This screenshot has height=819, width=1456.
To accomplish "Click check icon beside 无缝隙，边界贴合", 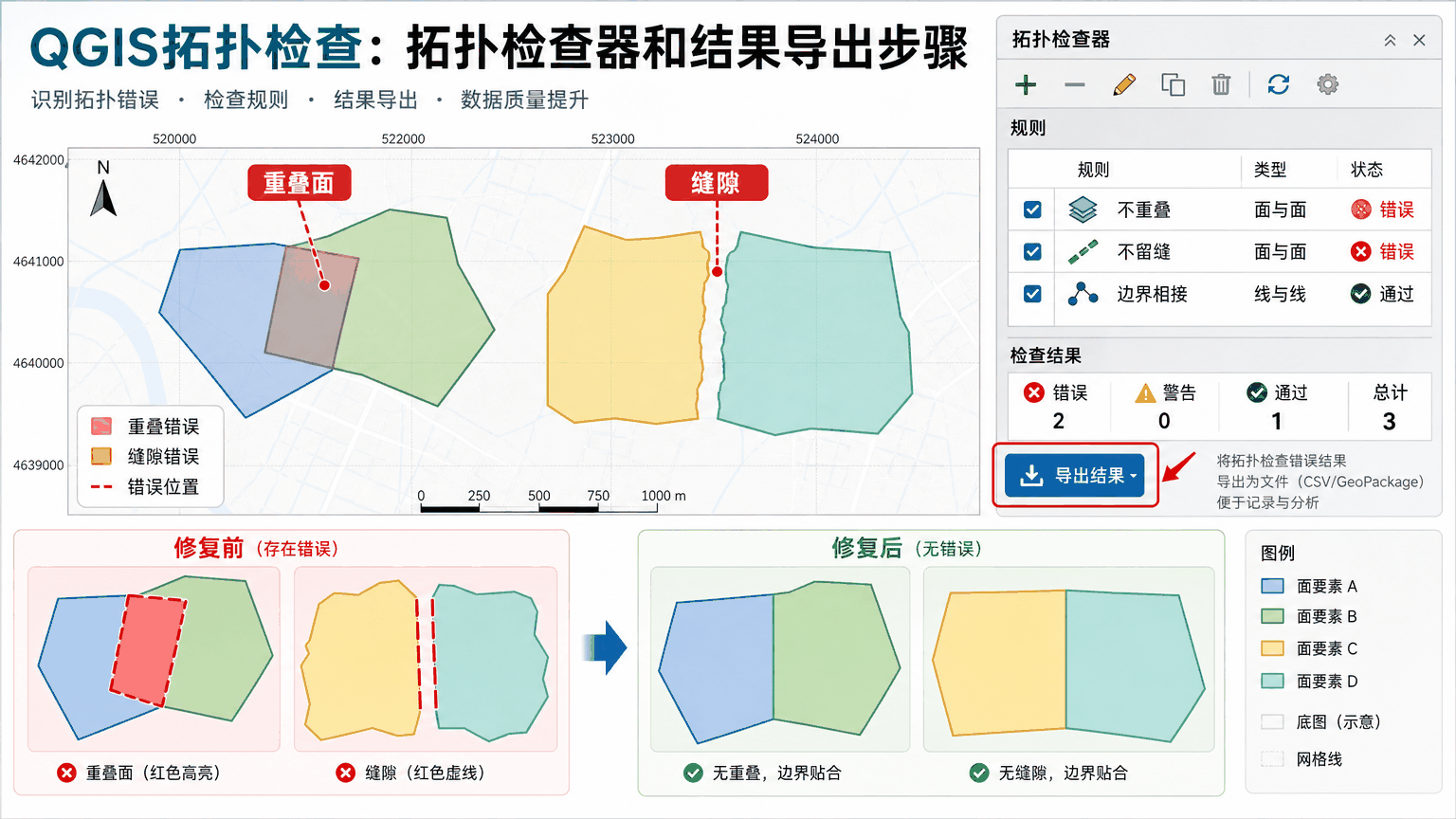I will (x=979, y=773).
